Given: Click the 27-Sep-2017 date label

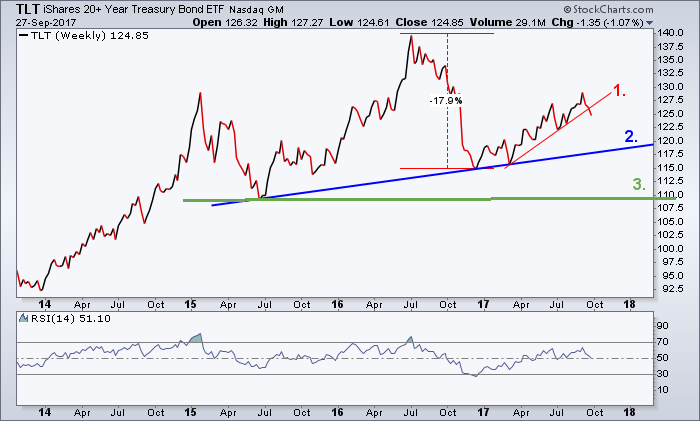Looking at the screenshot, I should tap(46, 23).
